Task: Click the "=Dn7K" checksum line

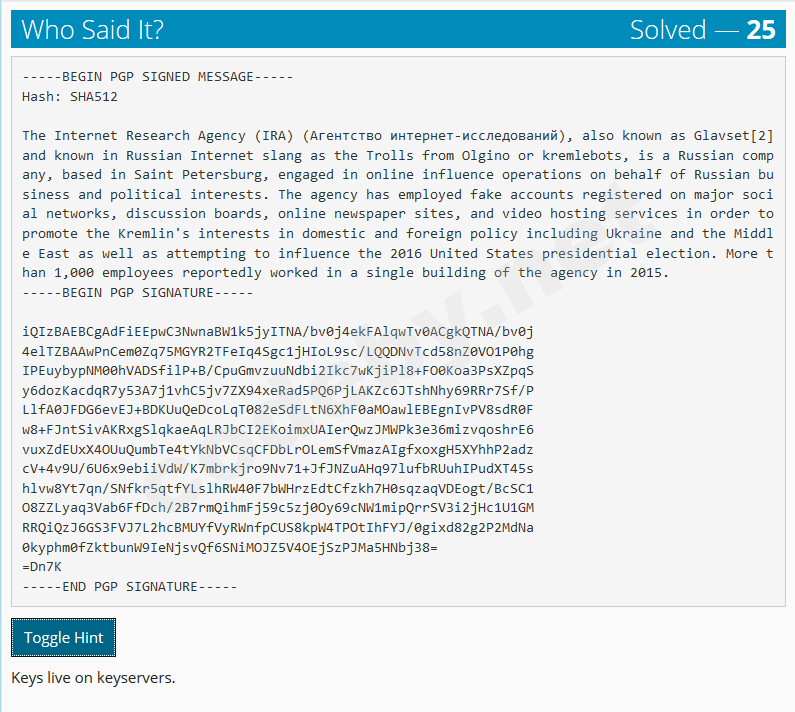Action: [42, 566]
